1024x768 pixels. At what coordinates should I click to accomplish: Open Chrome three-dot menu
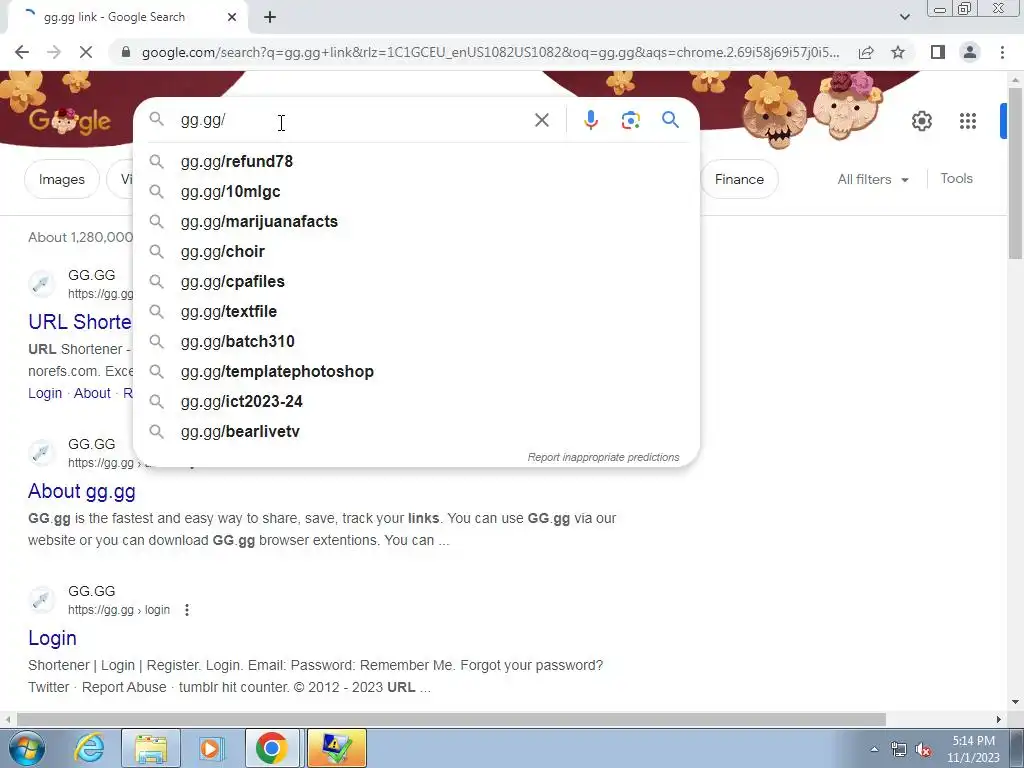1002,52
